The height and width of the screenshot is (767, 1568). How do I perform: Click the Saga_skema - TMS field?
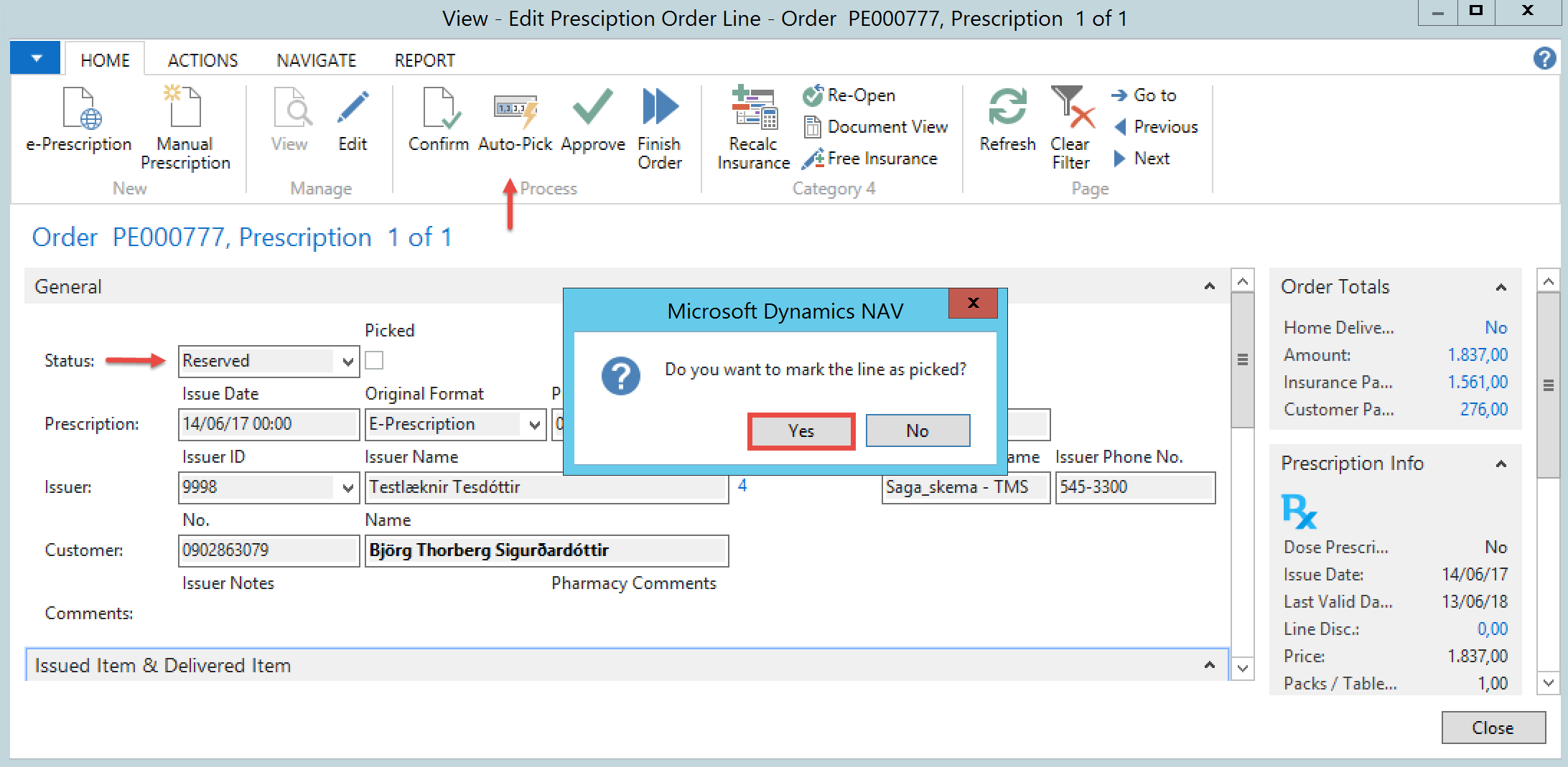point(966,487)
